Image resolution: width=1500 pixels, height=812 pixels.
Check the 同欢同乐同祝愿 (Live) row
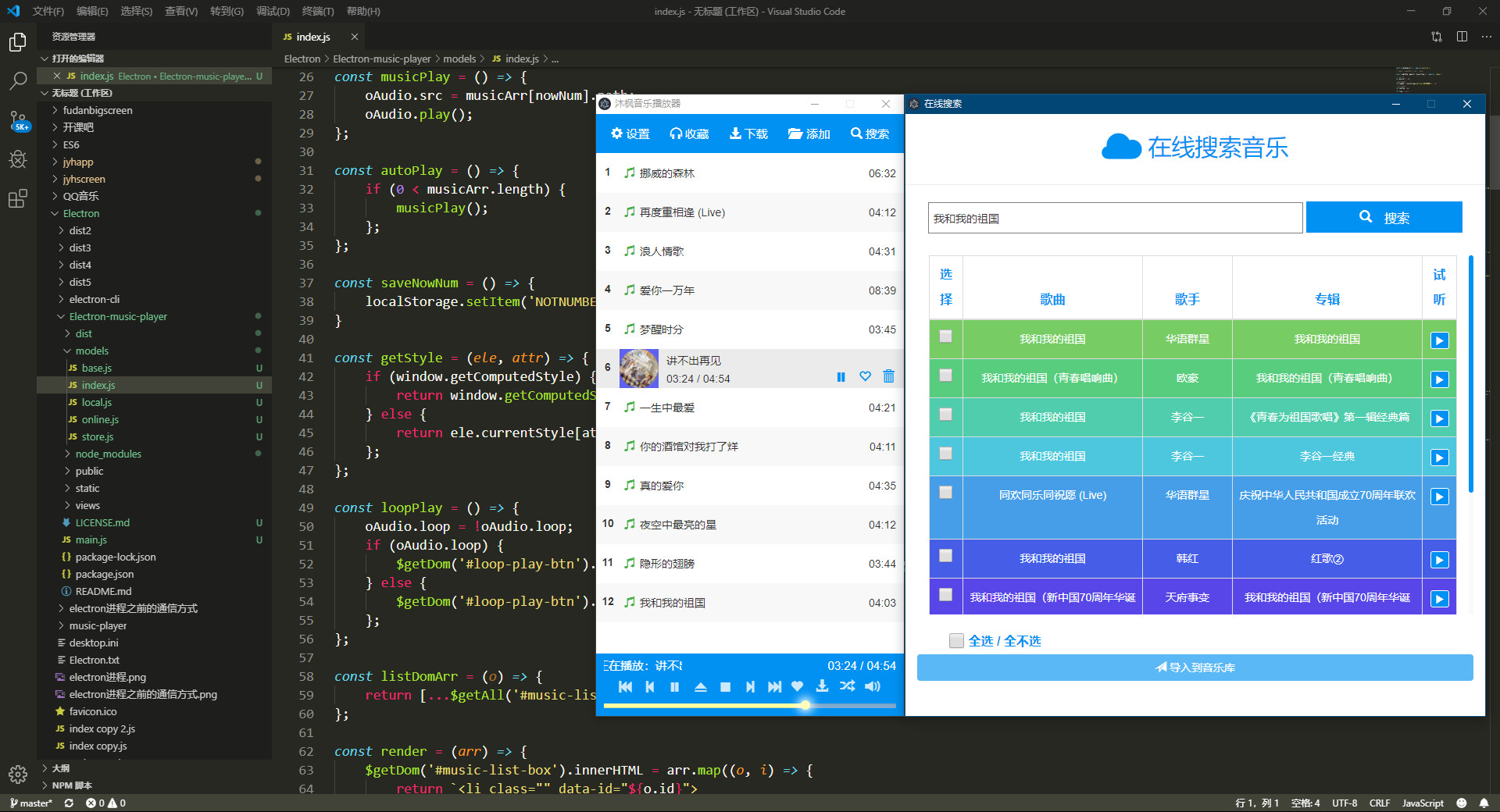coord(945,493)
